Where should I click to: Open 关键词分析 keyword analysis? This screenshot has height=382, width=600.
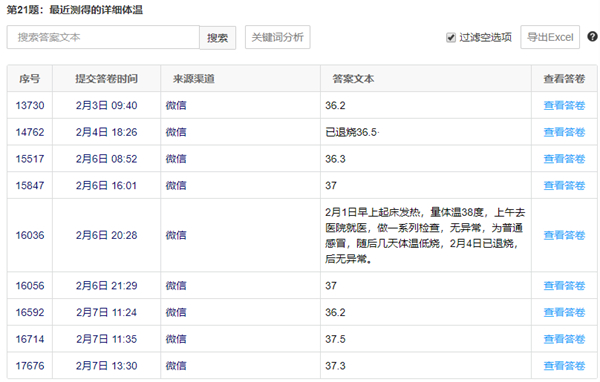tap(277, 37)
